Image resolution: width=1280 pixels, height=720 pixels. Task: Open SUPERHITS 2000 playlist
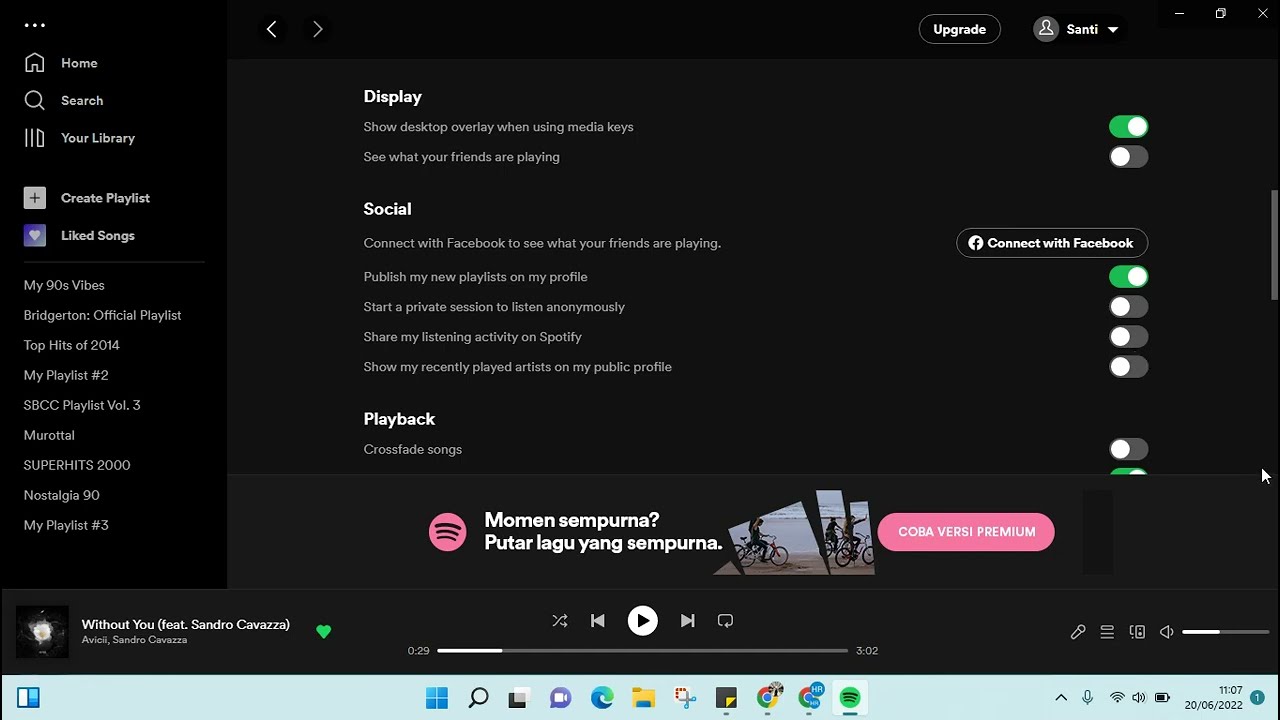coord(77,465)
